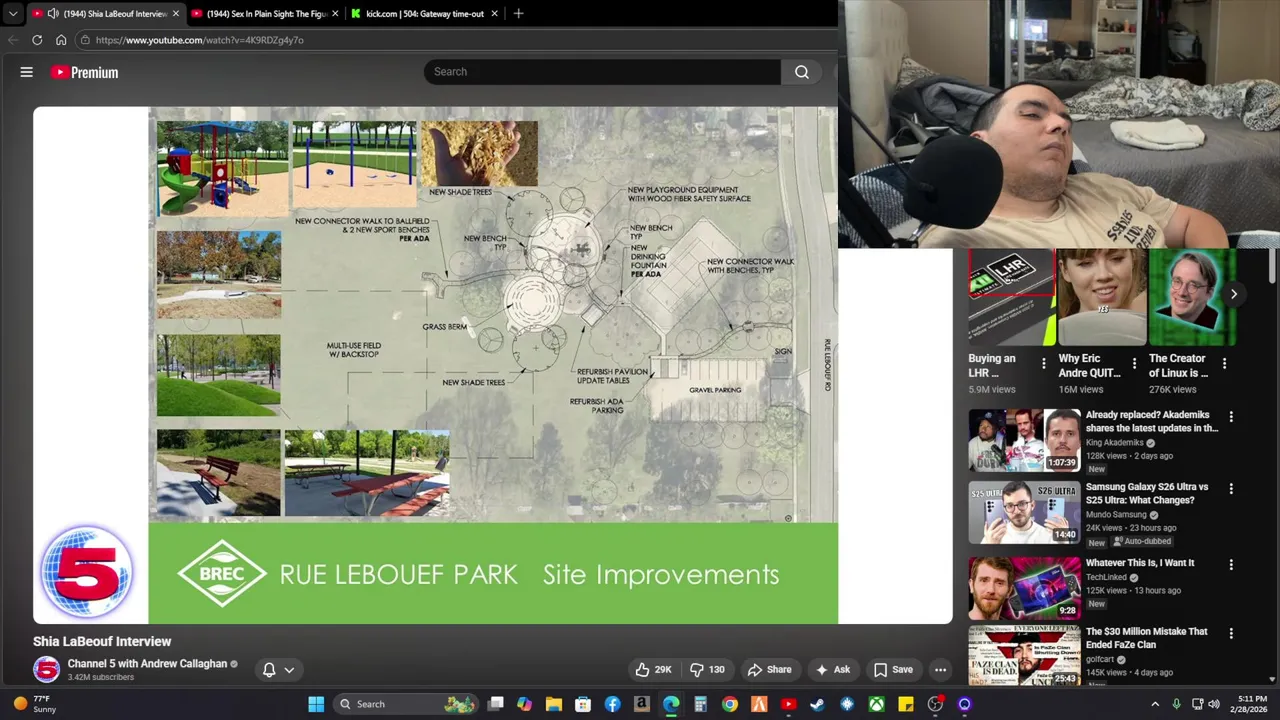Open Facebook from the taskbar
This screenshot has height=720, width=1280.
click(612, 704)
